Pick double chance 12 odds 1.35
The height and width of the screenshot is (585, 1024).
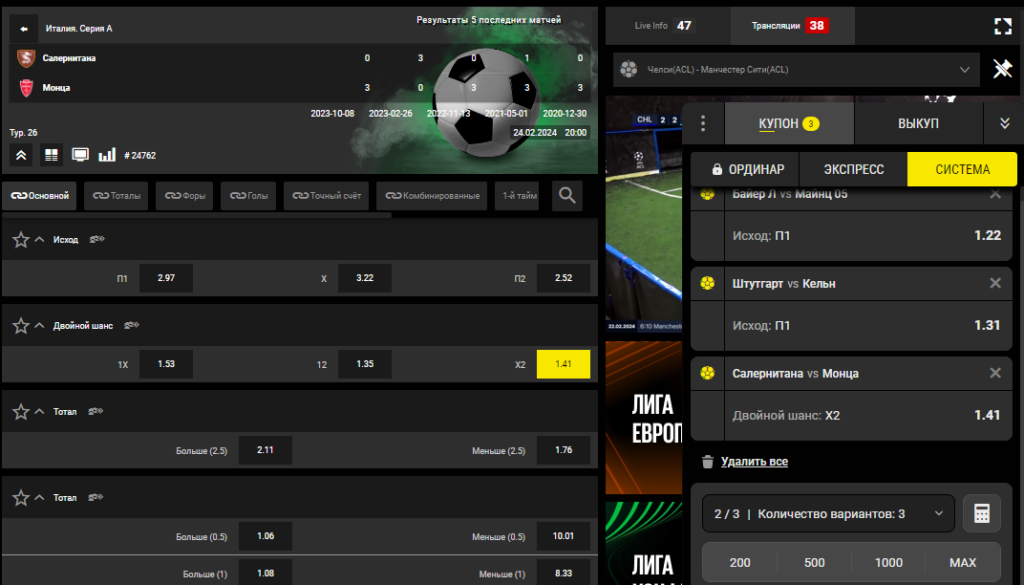point(364,364)
